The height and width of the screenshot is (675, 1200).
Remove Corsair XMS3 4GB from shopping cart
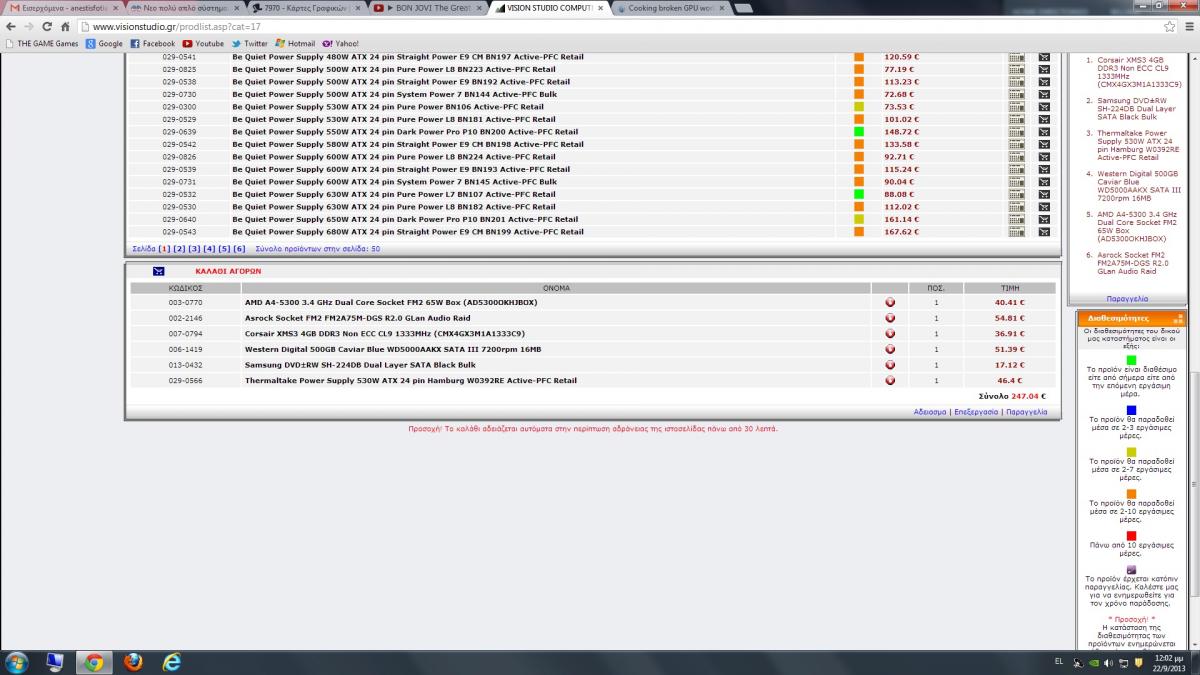[x=890, y=334]
